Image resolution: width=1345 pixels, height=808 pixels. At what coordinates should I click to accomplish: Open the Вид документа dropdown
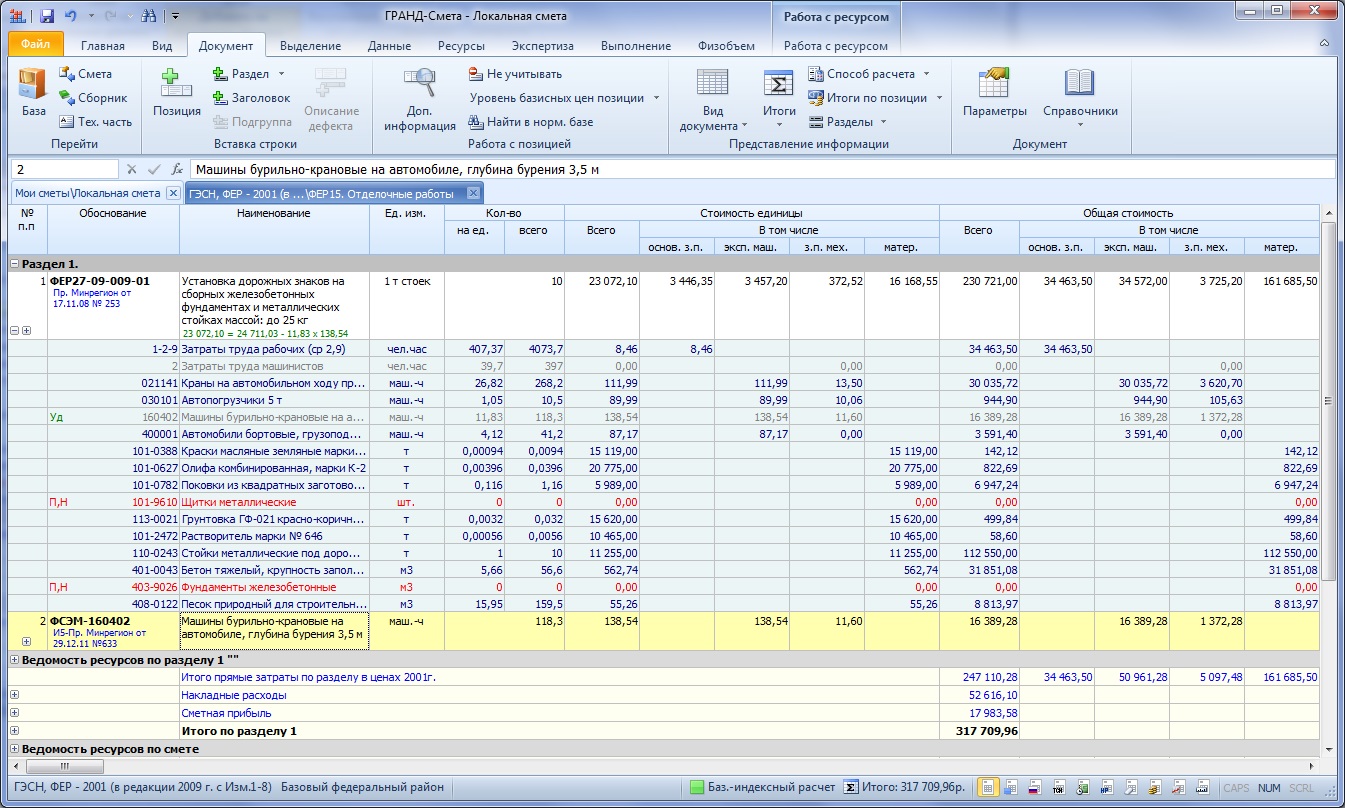(712, 99)
